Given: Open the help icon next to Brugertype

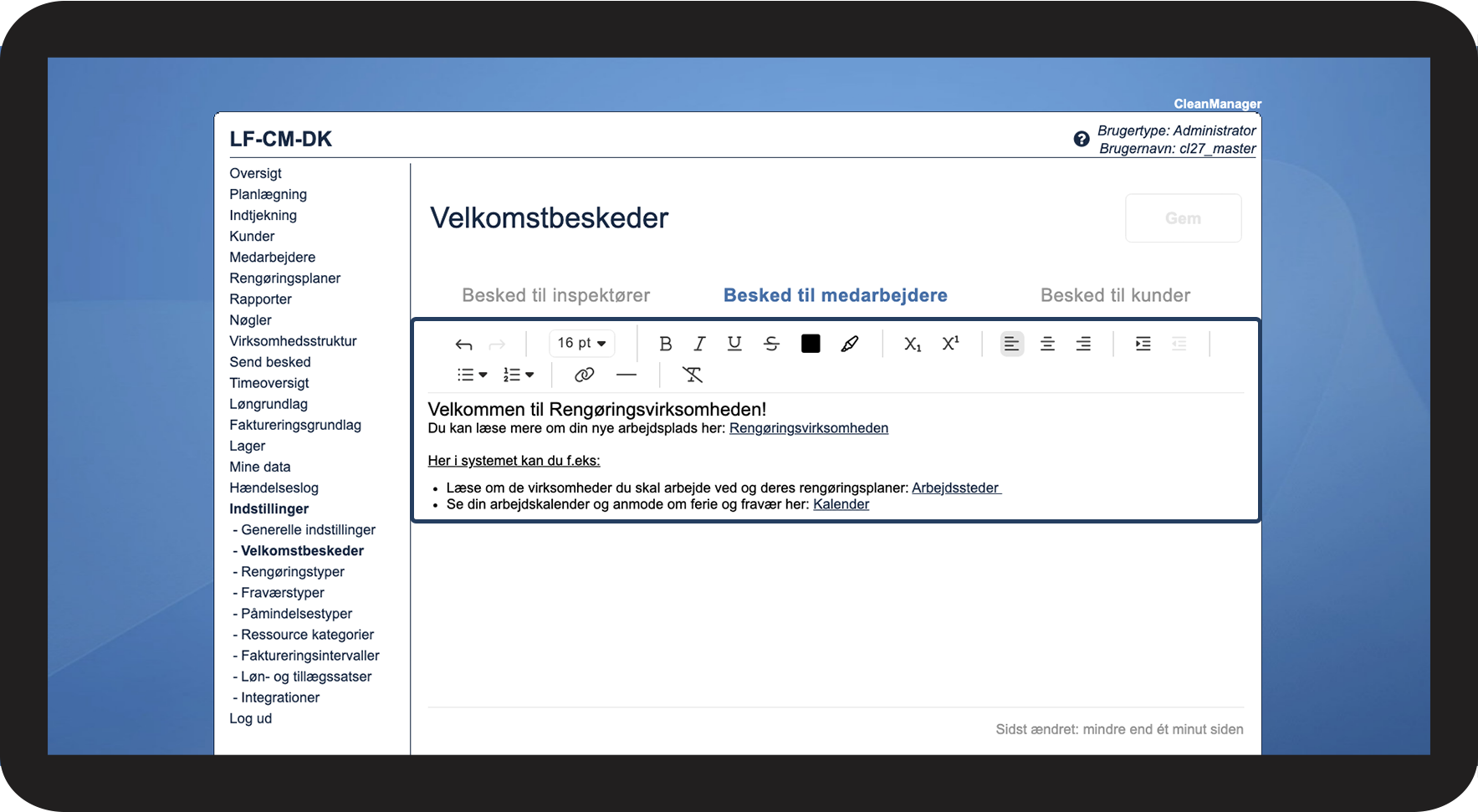Looking at the screenshot, I should 1081,139.
